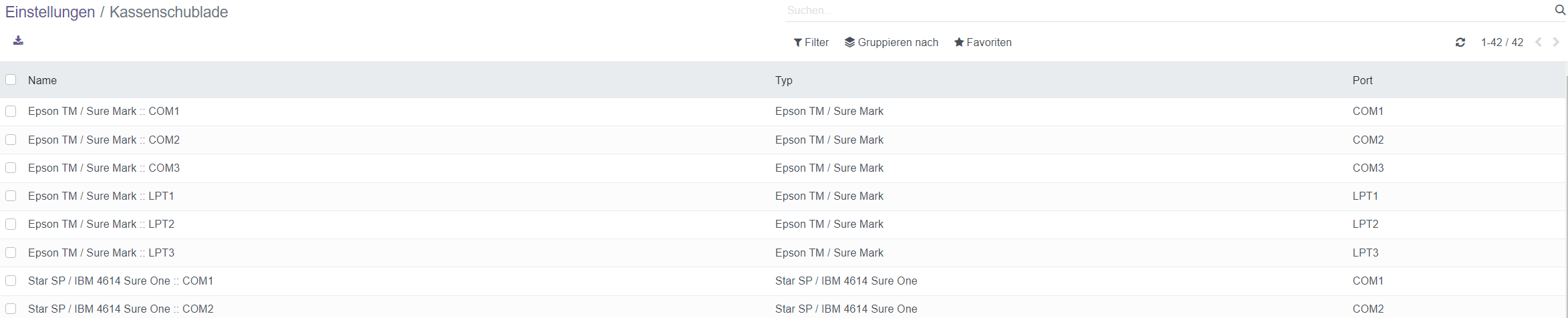Image resolution: width=1568 pixels, height=318 pixels.
Task: Toggle the select-all header checkbox
Action: [x=11, y=79]
